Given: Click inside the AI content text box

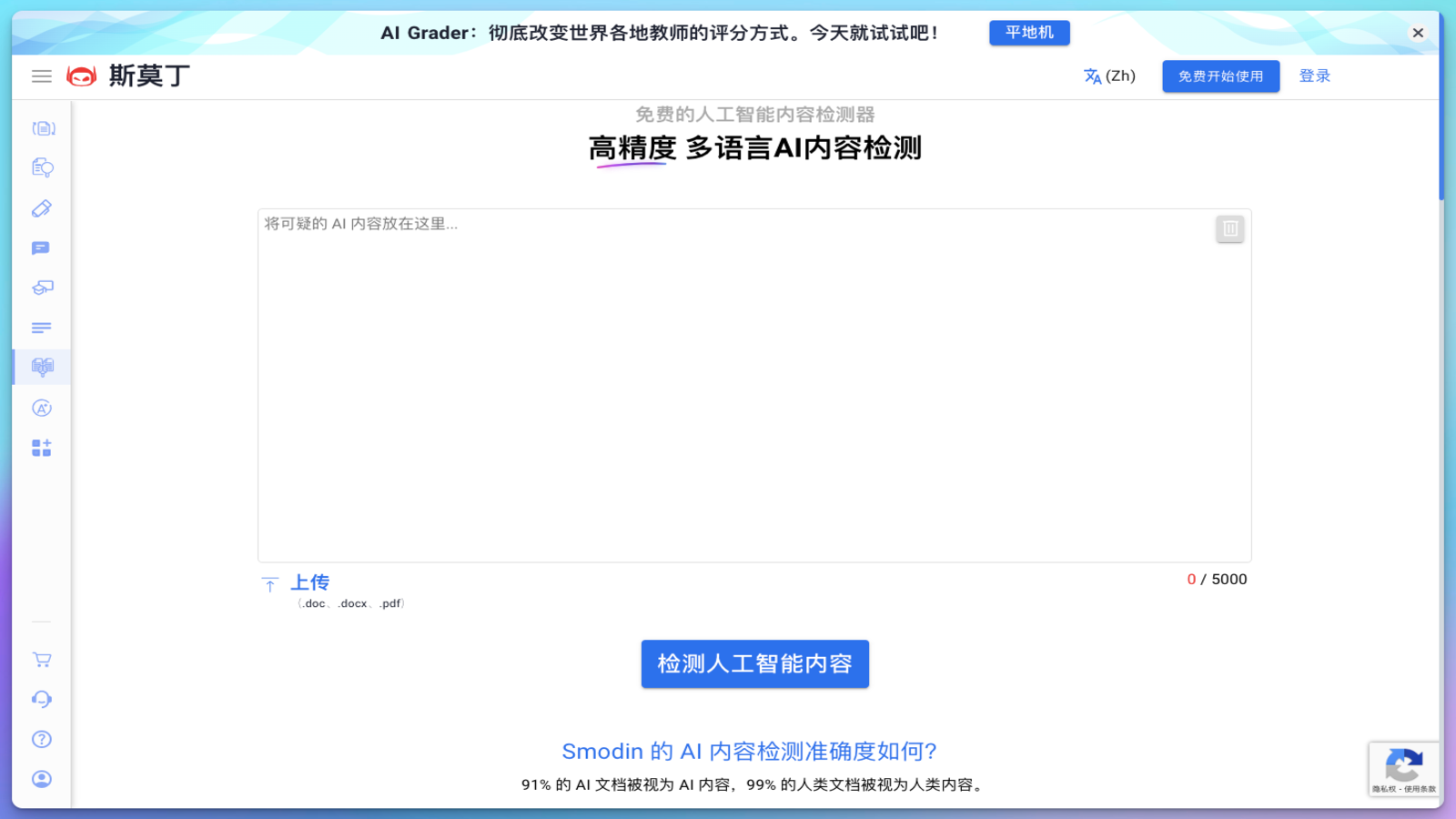Looking at the screenshot, I should (754, 382).
